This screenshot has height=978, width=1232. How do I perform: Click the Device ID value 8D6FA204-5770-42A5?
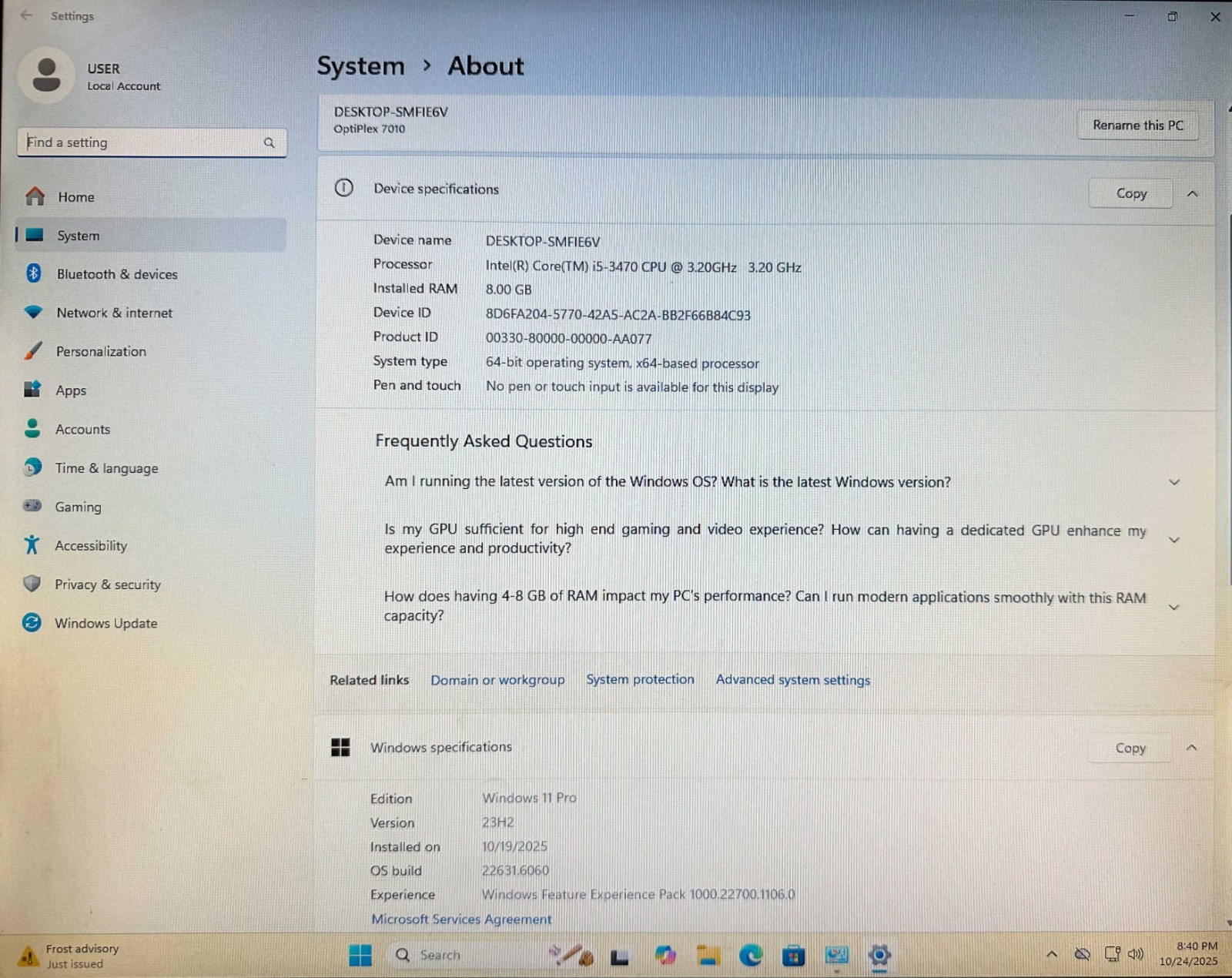pyautogui.click(x=618, y=315)
